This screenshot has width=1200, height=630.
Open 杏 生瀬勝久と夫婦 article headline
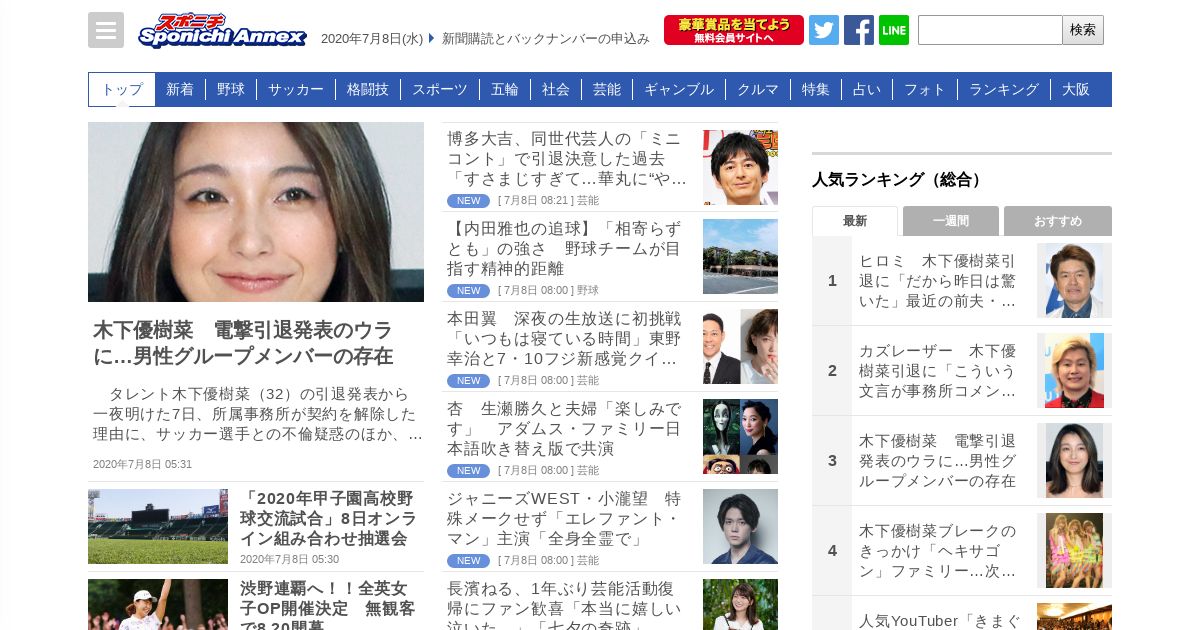(x=565, y=429)
